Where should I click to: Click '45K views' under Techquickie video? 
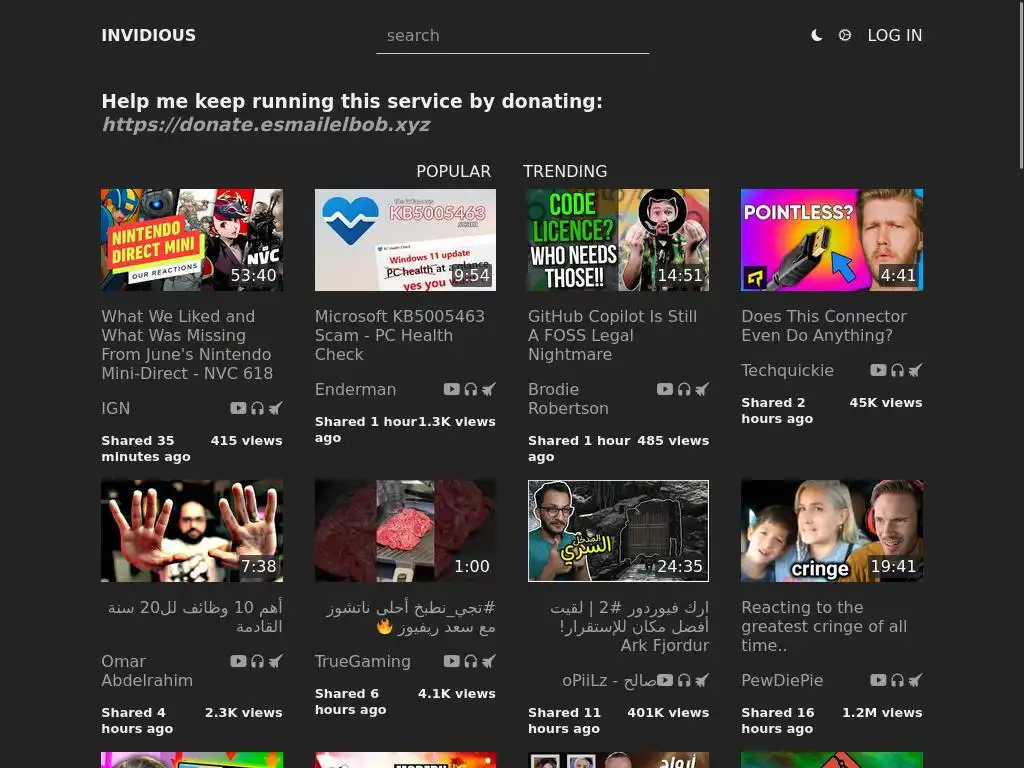(886, 402)
